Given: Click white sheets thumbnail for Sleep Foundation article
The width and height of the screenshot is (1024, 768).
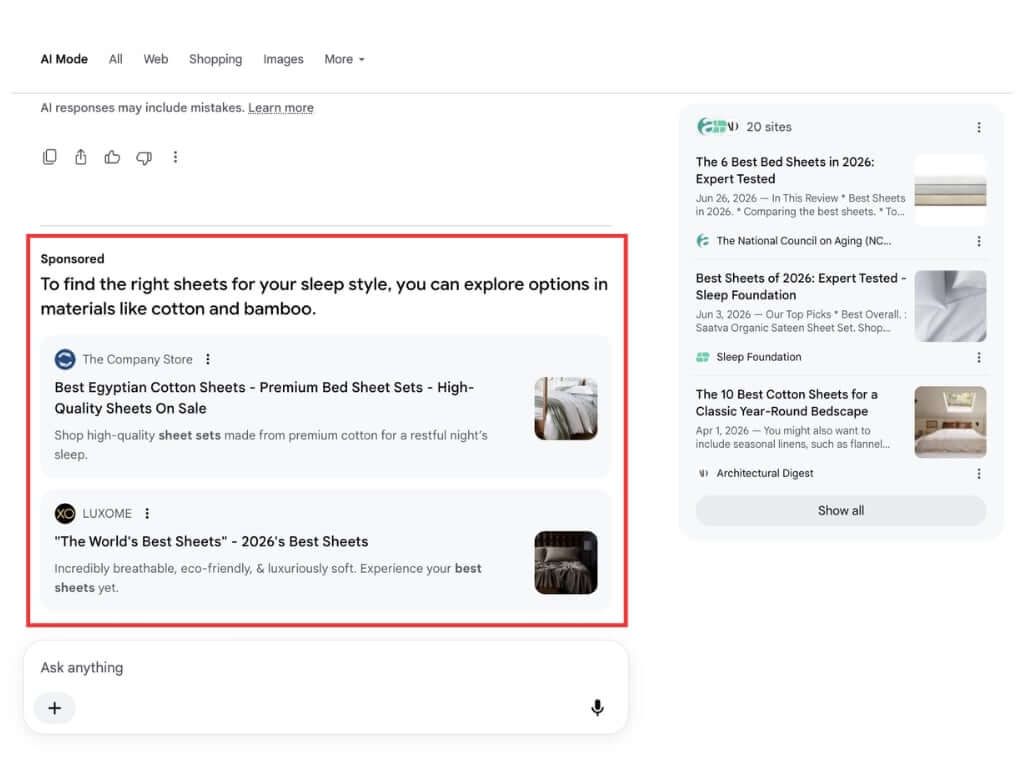Looking at the screenshot, I should pos(950,306).
